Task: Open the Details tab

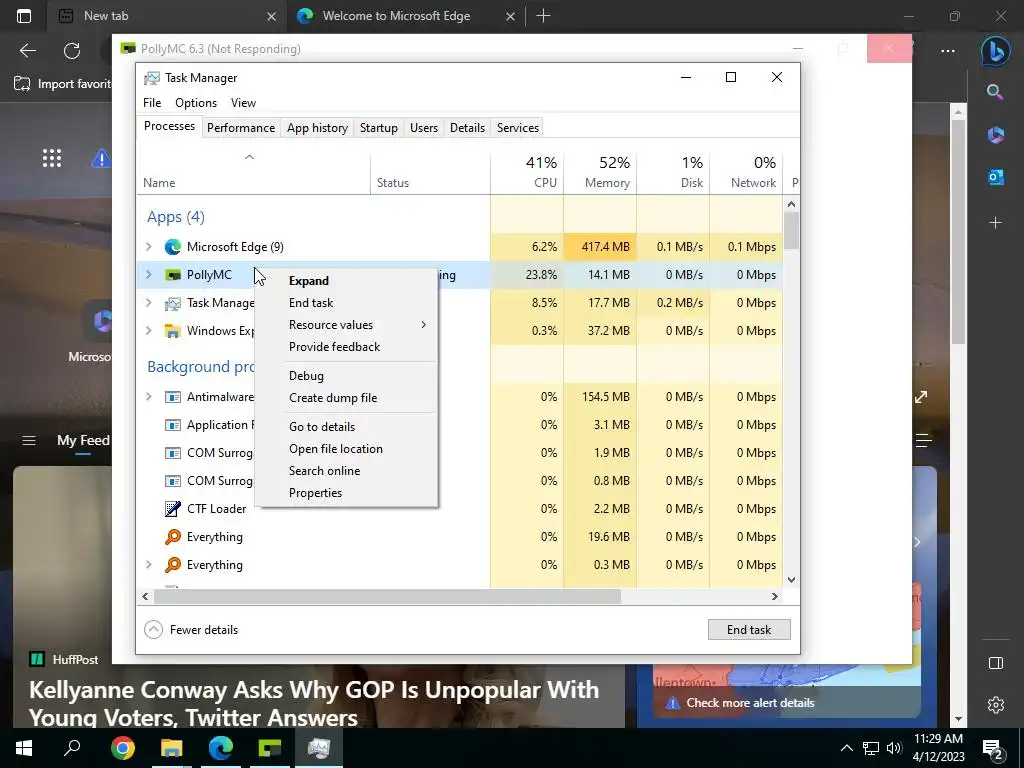Action: [468, 128]
